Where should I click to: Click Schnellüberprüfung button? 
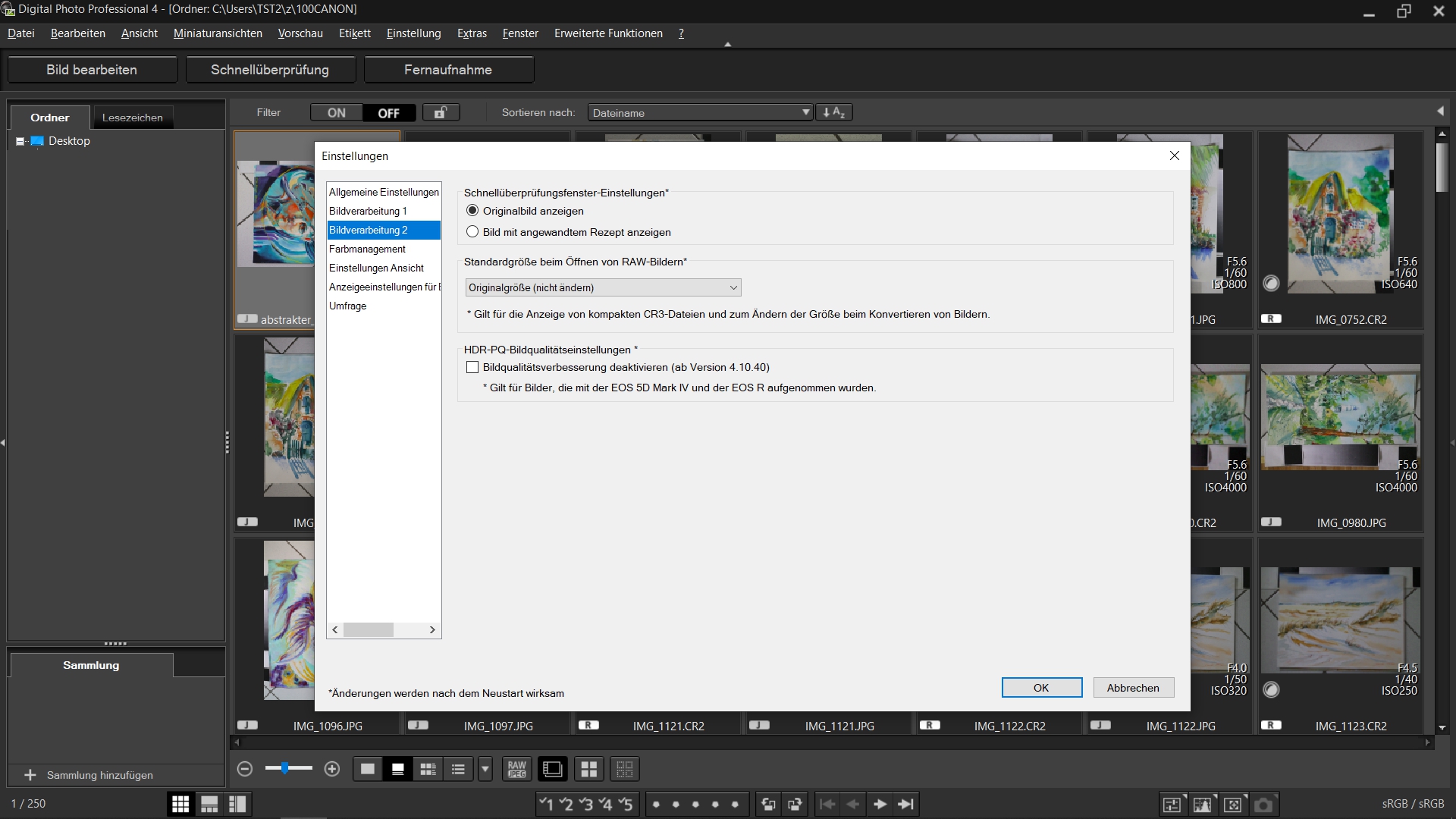[x=270, y=70]
